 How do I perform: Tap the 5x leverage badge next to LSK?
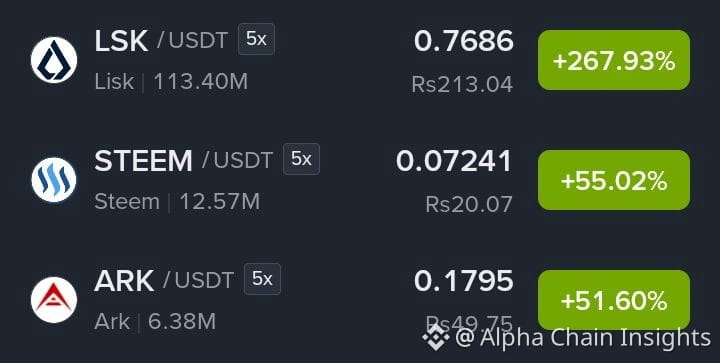point(256,39)
